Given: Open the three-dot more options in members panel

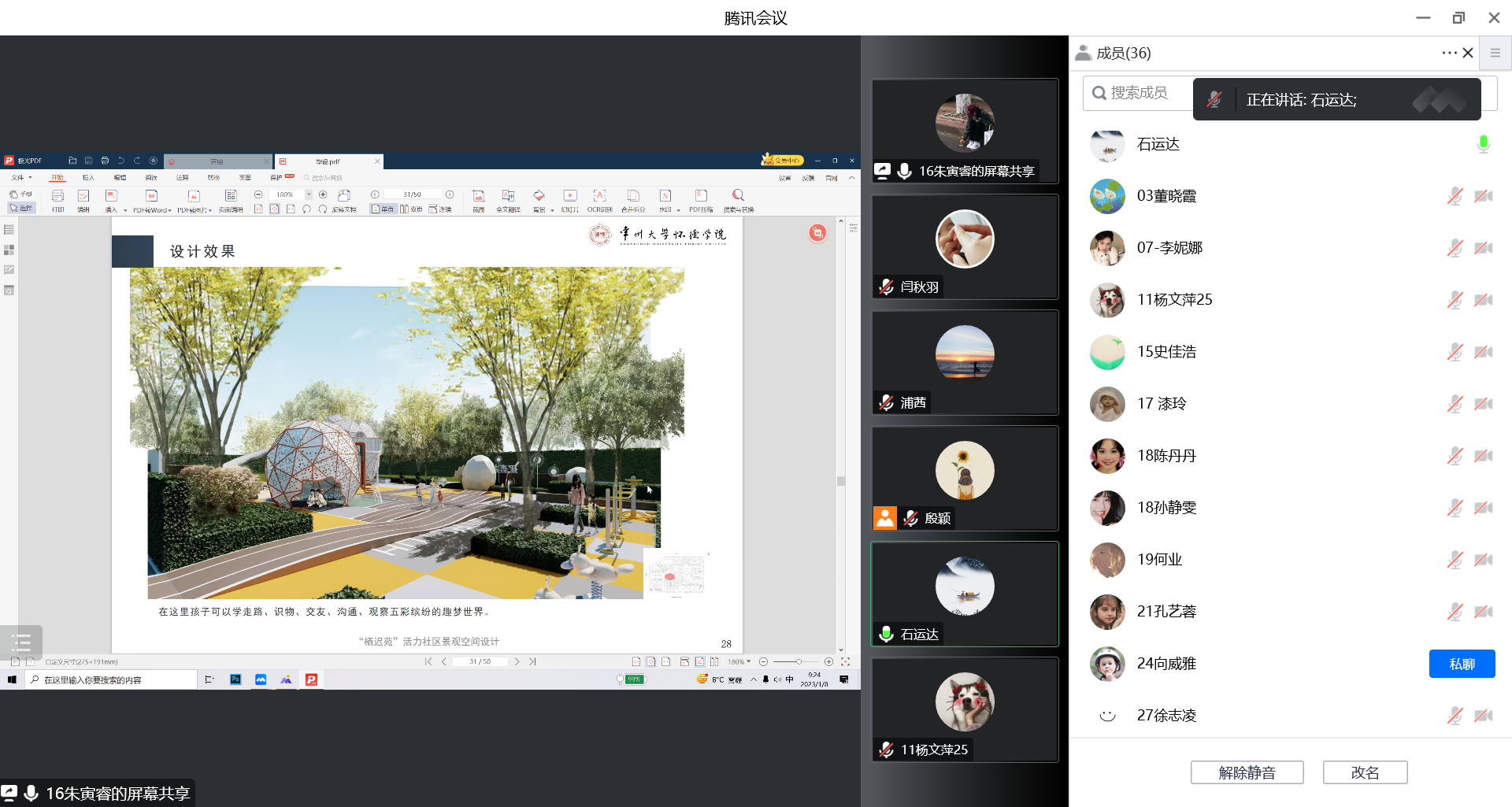Looking at the screenshot, I should click(x=1449, y=53).
